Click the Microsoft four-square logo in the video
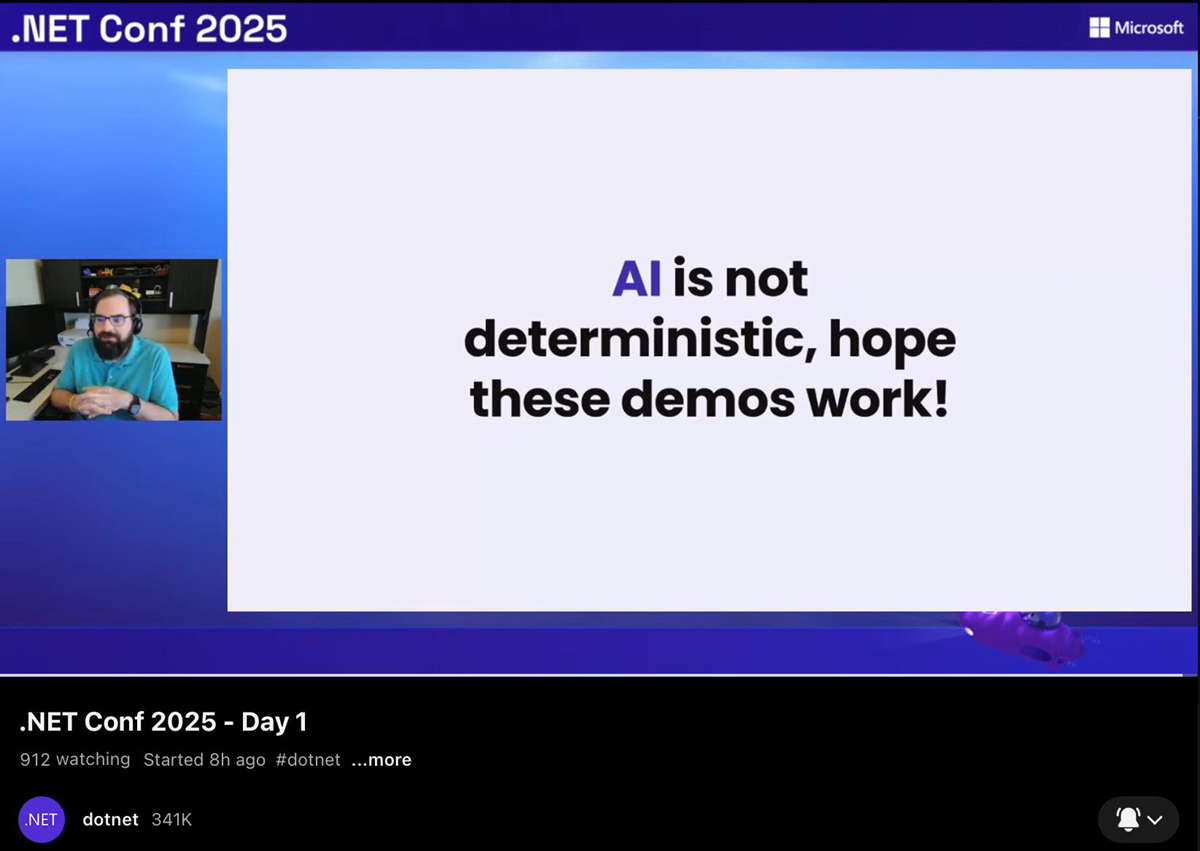The height and width of the screenshot is (851, 1200). pos(1099,28)
